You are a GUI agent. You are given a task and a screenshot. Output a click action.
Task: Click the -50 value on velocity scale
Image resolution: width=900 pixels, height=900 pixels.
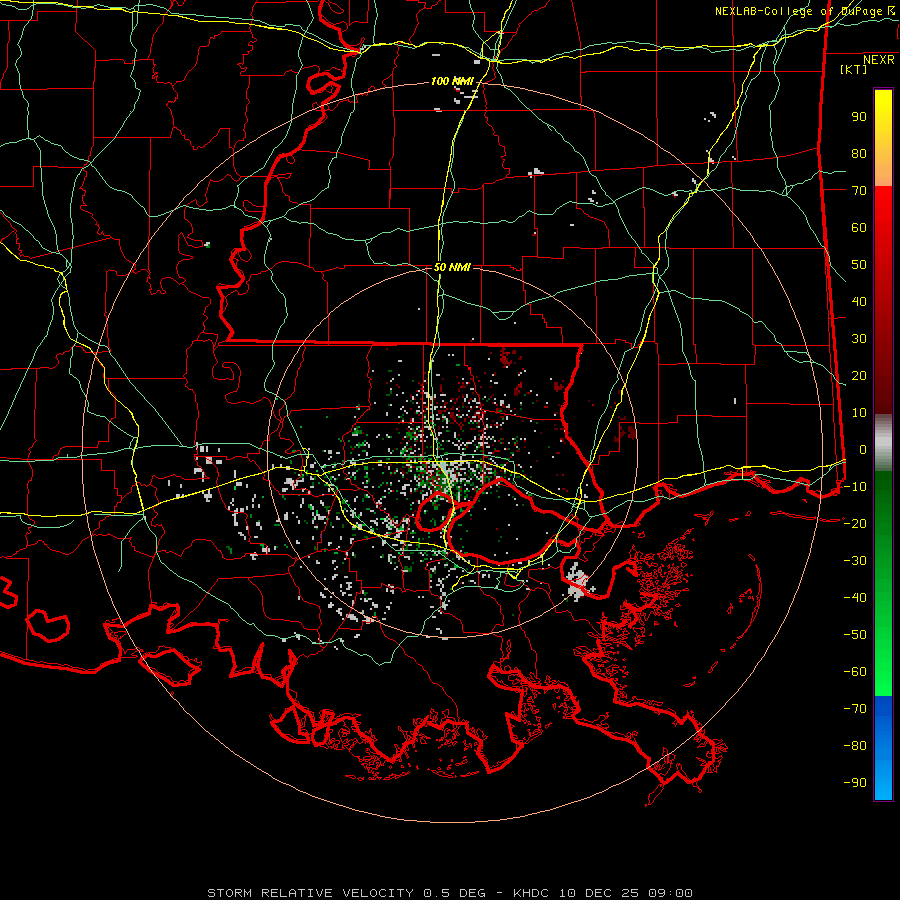tap(855, 635)
